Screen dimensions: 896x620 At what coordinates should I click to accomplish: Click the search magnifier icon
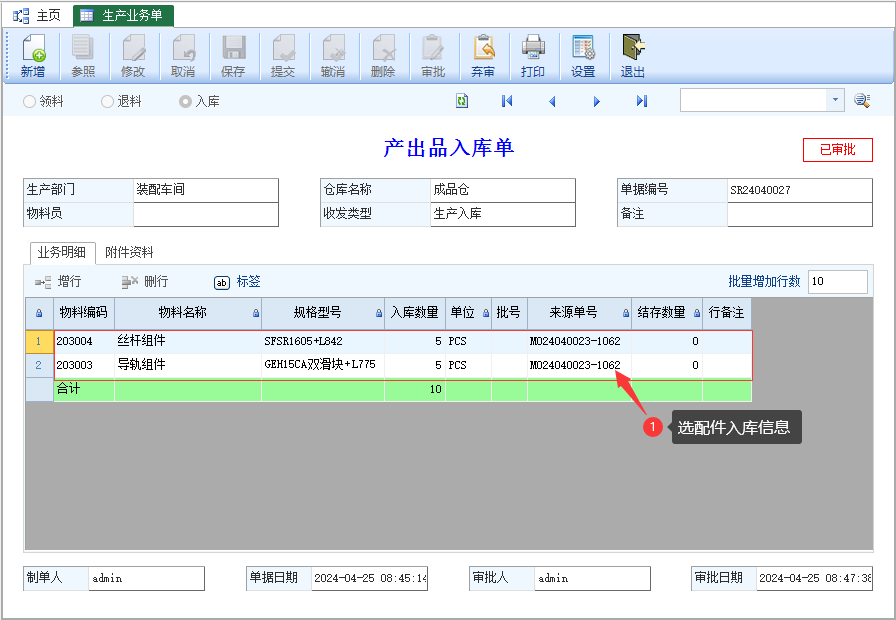click(862, 101)
